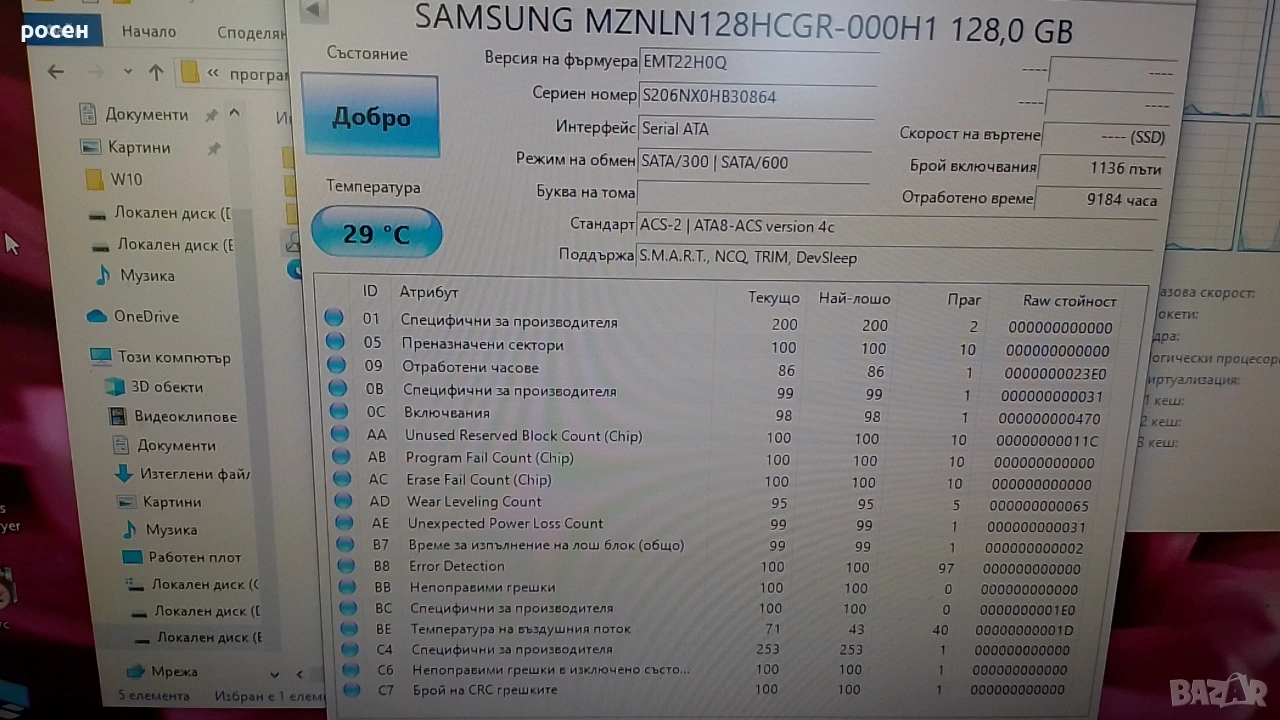Go back using Explorer's back arrow
The image size is (1280, 720).
[x=56, y=72]
